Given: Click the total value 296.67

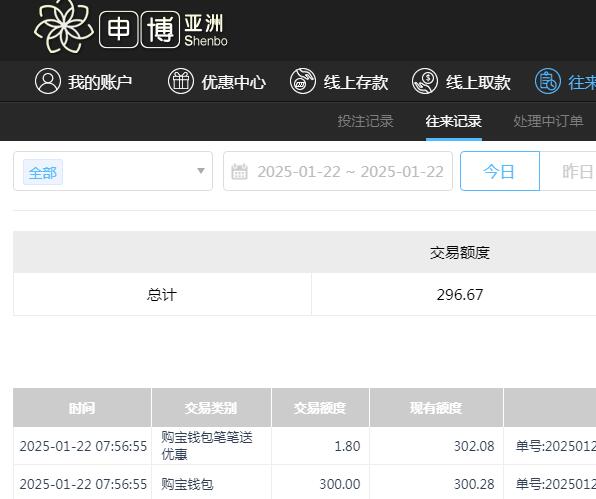Looking at the screenshot, I should [x=460, y=295].
